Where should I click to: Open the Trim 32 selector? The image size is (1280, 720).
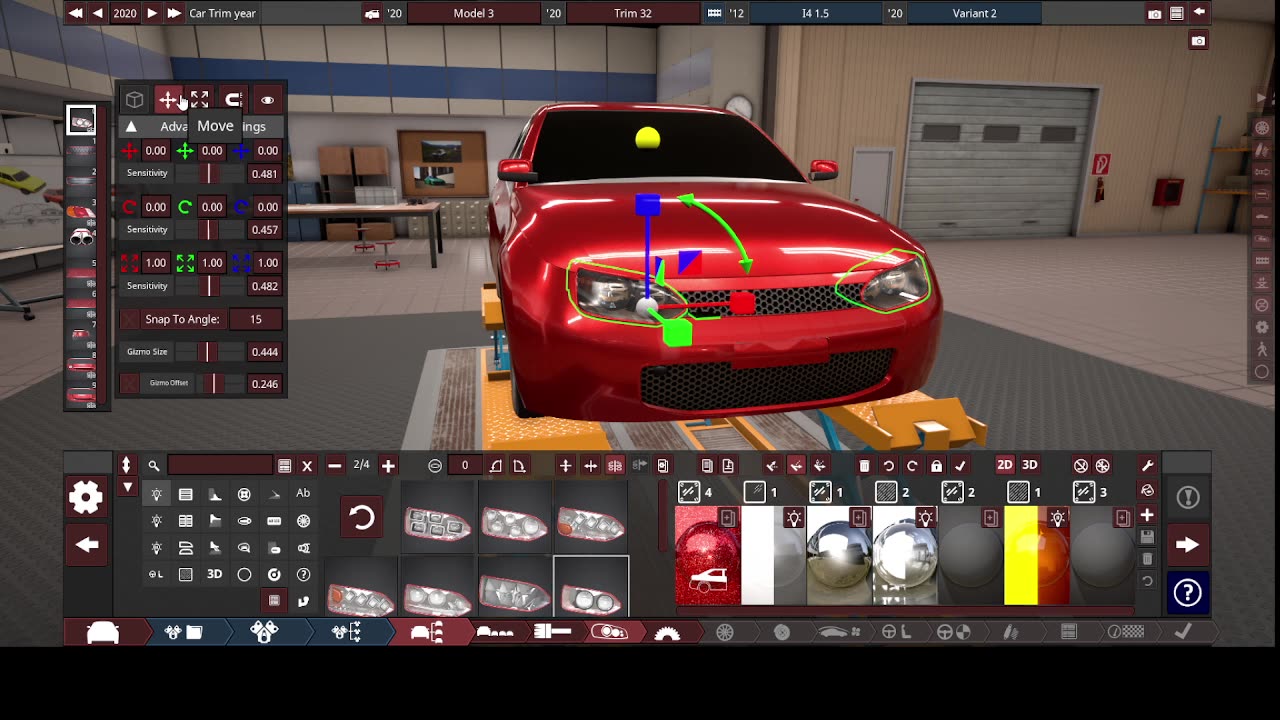click(x=632, y=13)
